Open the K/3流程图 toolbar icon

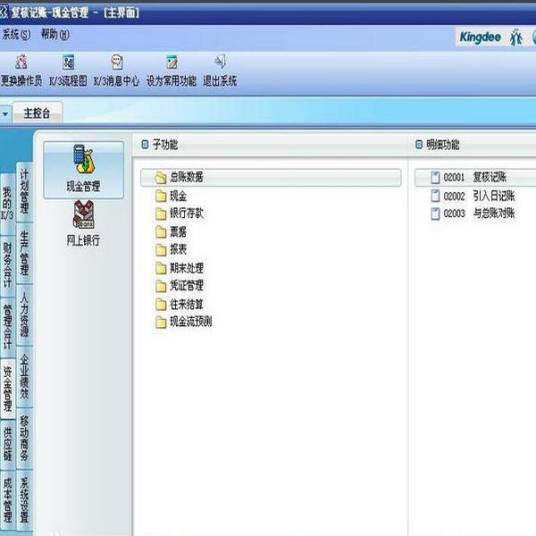68,62
